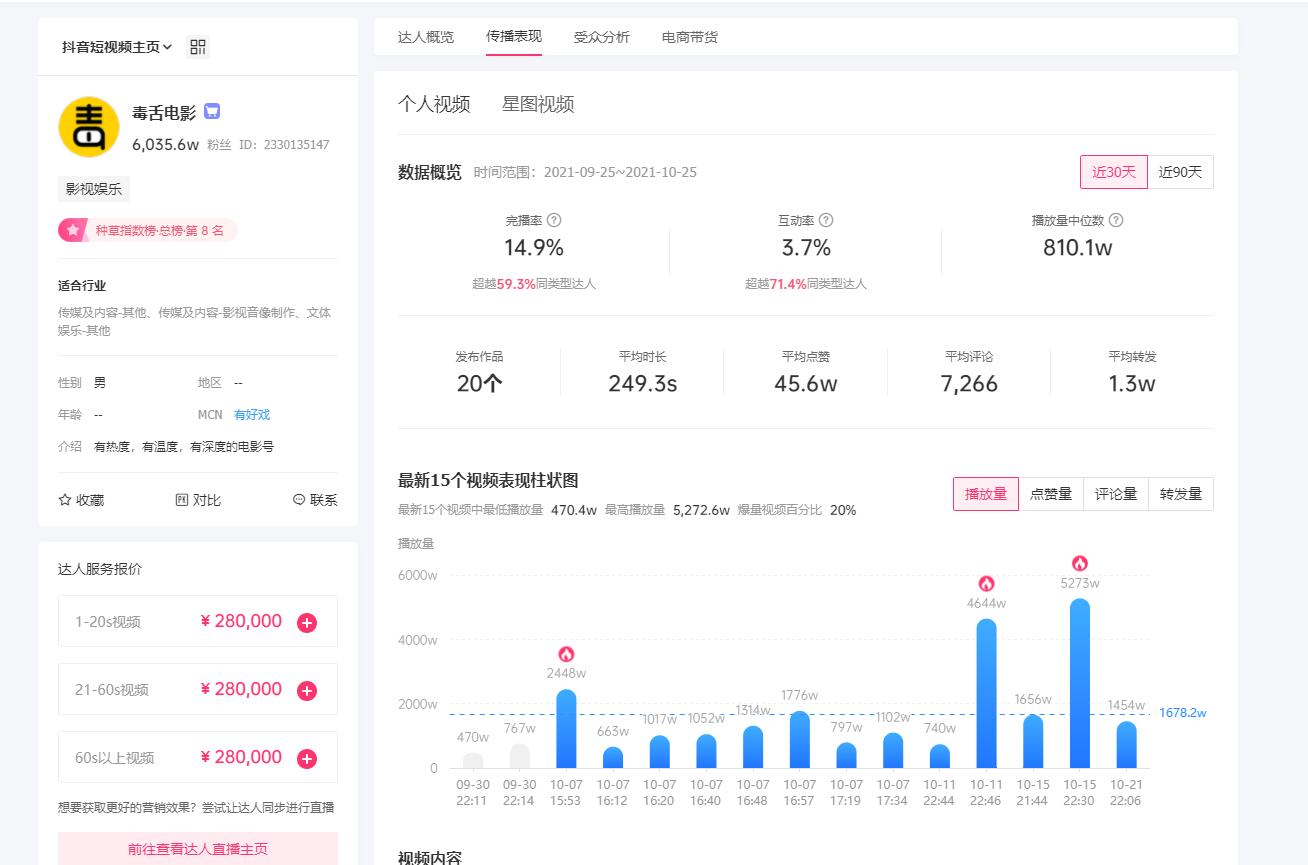Switch the chart metric to 点赞量
This screenshot has height=865, width=1308.
[x=1050, y=494]
